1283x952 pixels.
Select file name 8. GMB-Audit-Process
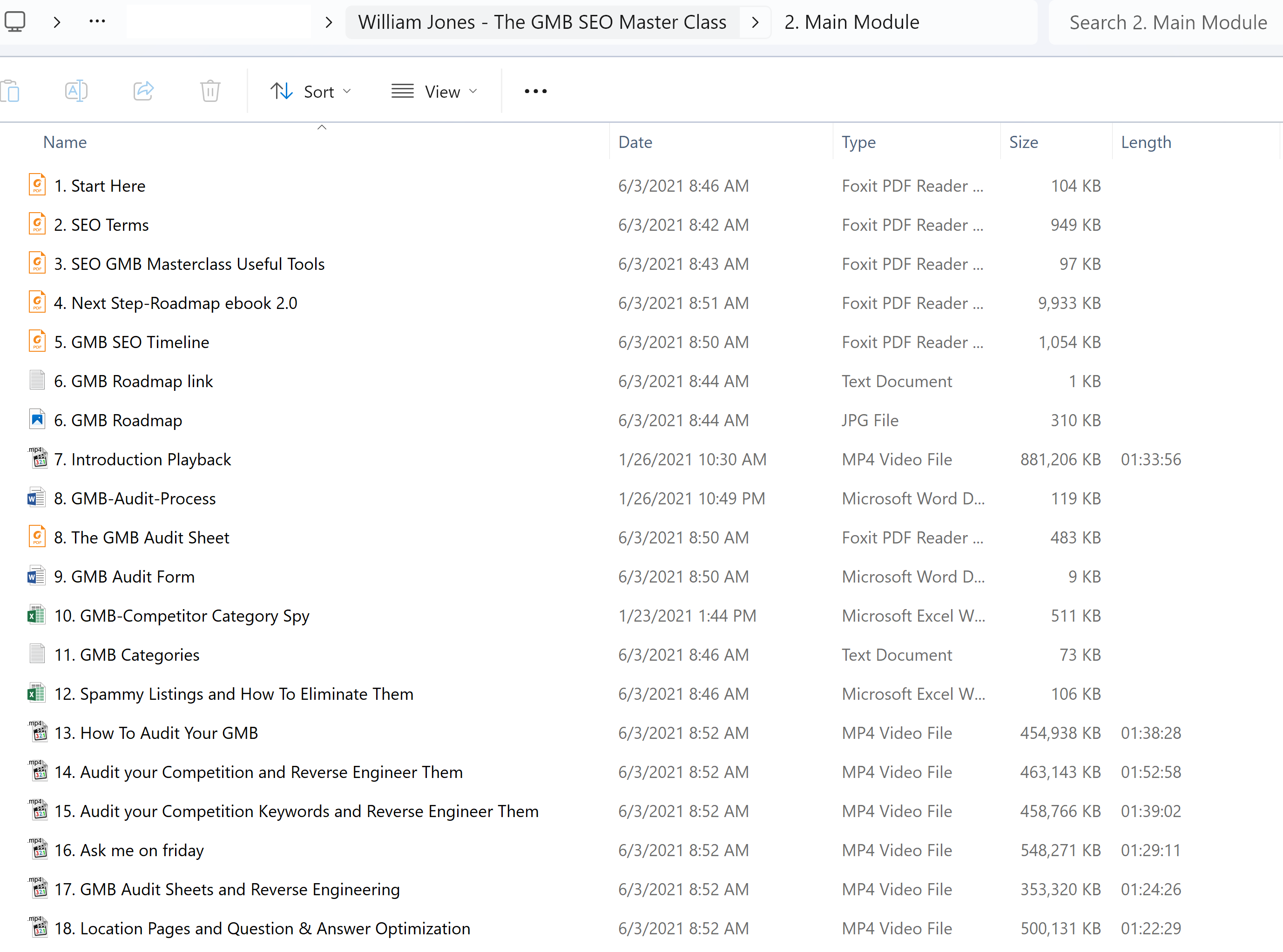point(135,498)
